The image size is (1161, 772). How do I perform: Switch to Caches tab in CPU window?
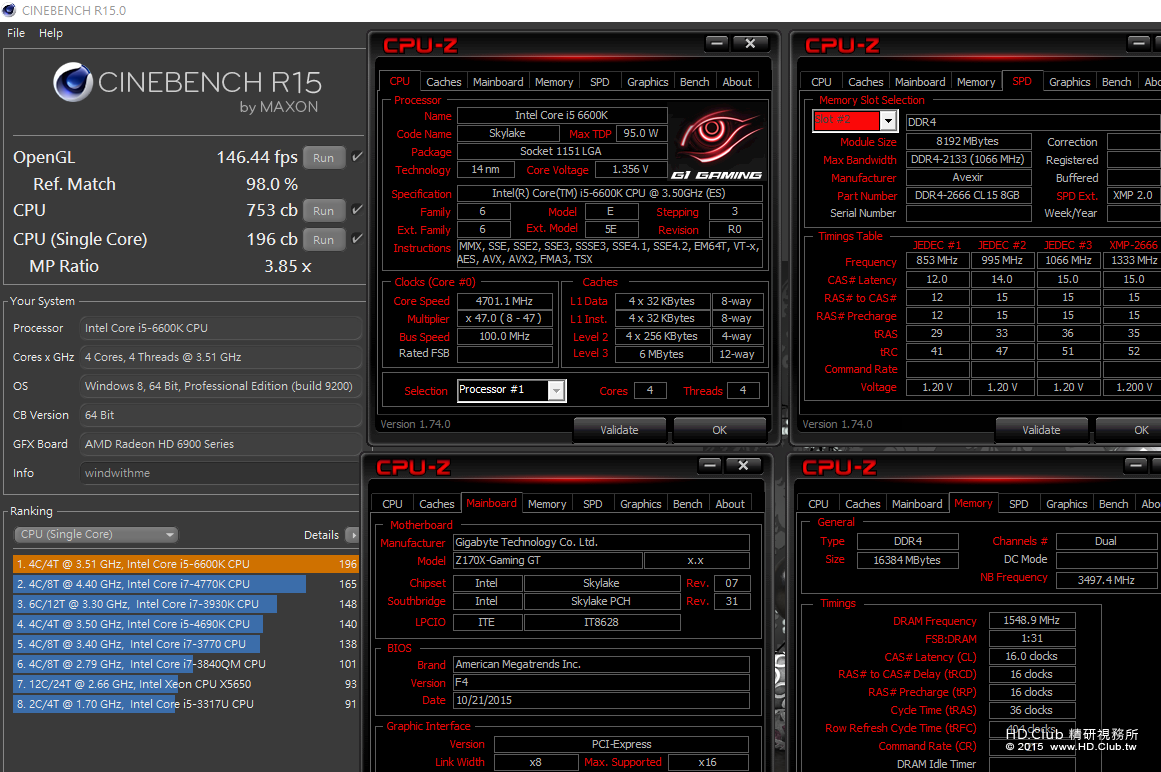point(444,82)
